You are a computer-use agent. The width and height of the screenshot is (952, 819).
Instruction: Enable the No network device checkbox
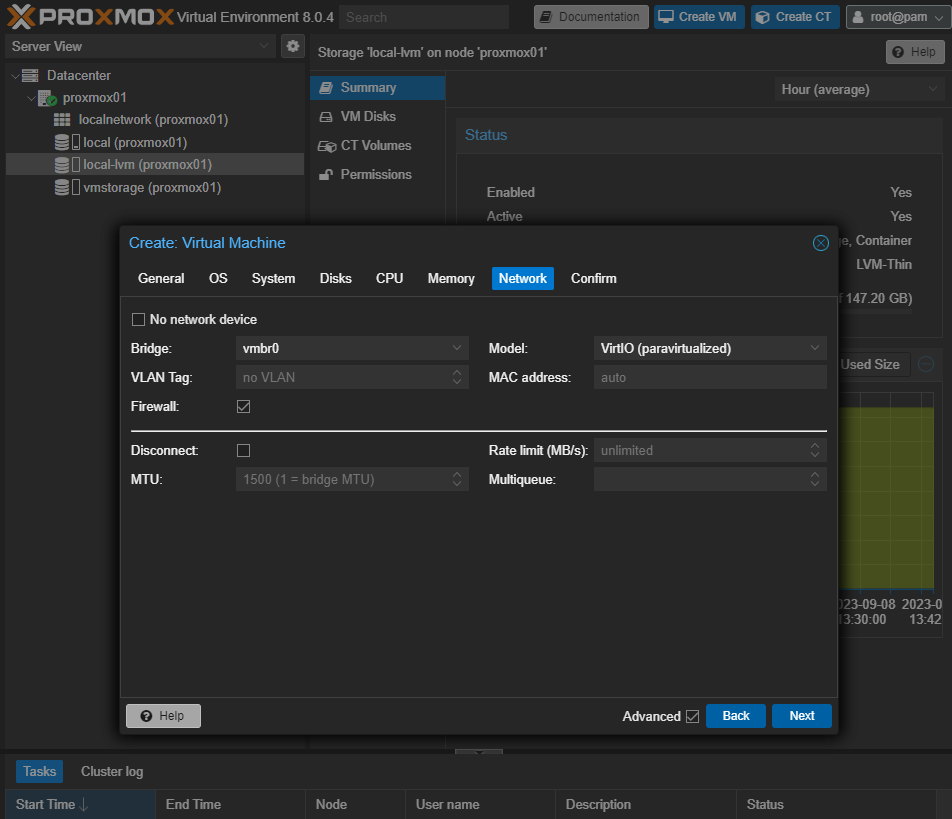[x=139, y=320]
